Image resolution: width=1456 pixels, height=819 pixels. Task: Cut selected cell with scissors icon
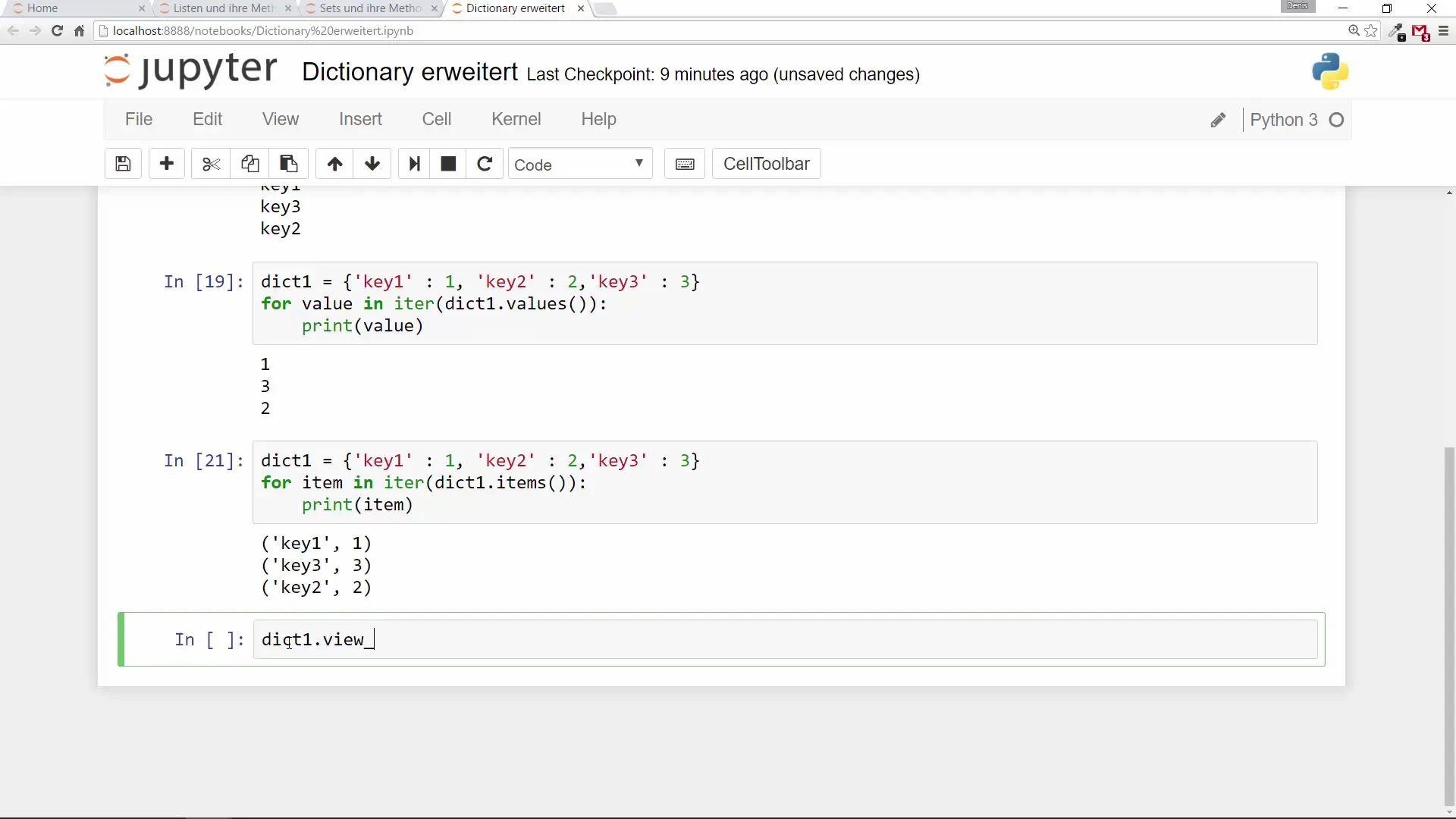(211, 164)
